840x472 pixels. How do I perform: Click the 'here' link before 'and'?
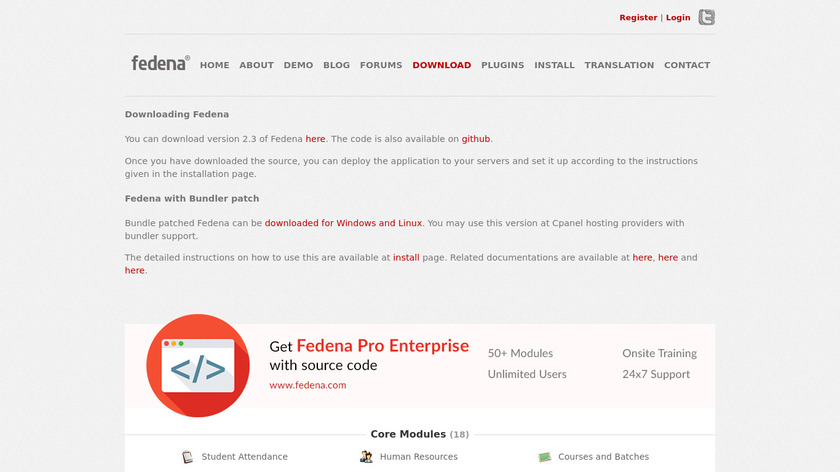click(x=668, y=258)
